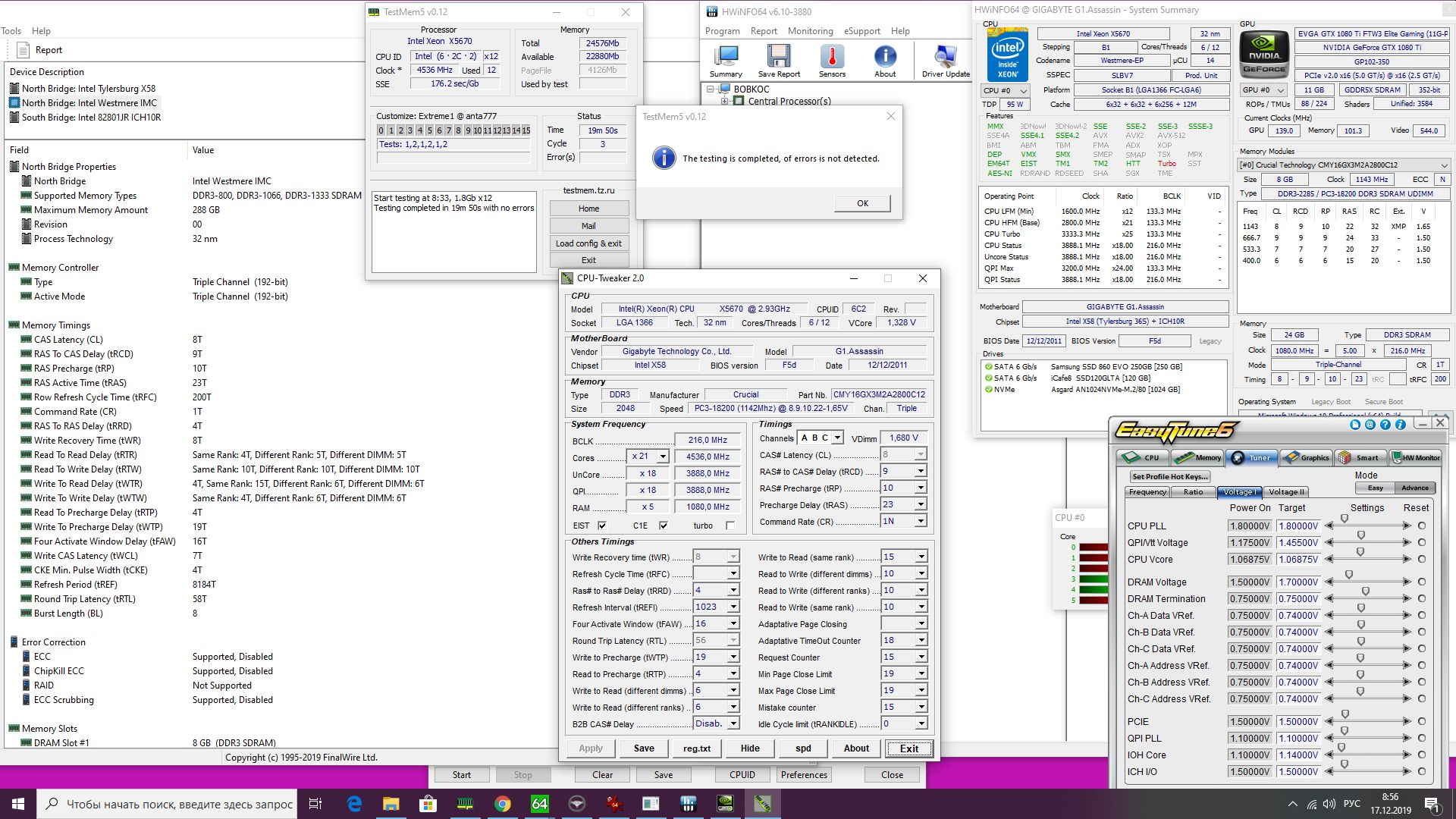
Task: Open the Cores multiplier x21 dropdown
Action: point(663,457)
